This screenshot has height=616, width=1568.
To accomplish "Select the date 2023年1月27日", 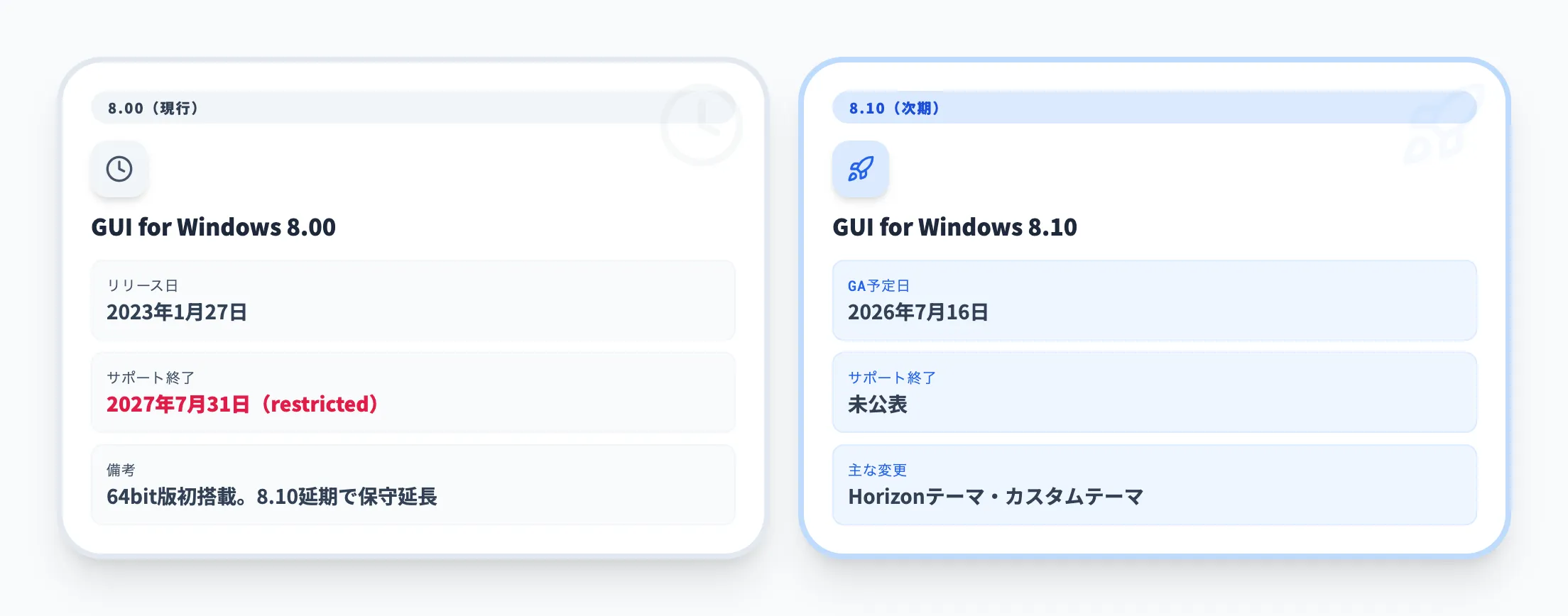I will (177, 312).
